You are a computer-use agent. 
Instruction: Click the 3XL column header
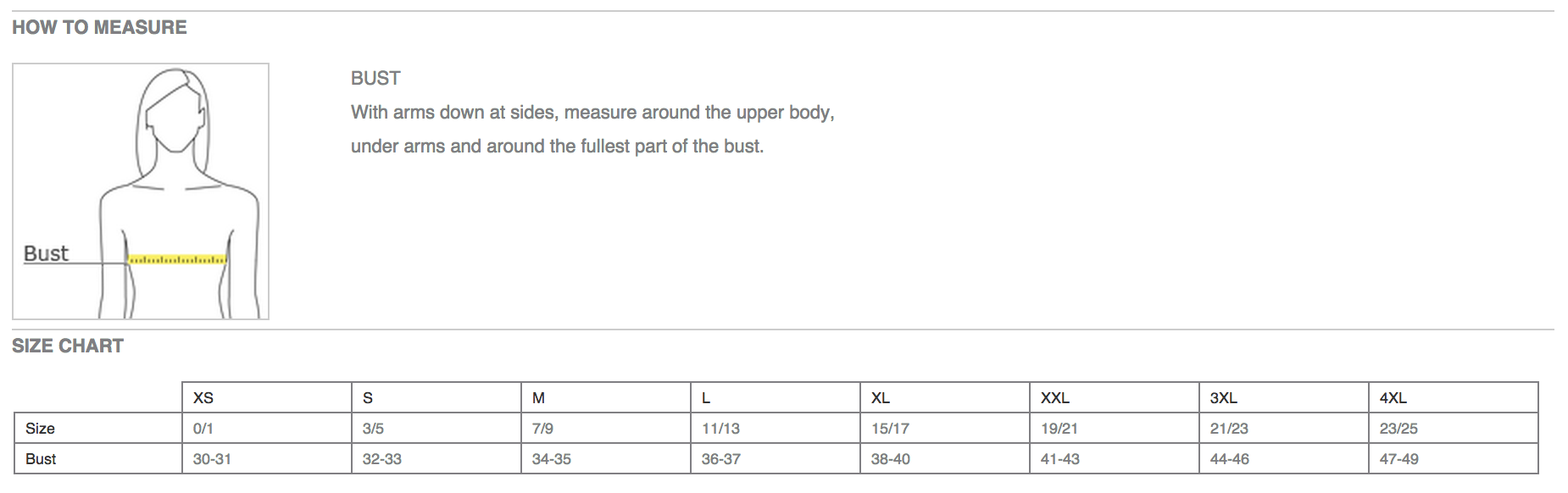pyautogui.click(x=1223, y=397)
